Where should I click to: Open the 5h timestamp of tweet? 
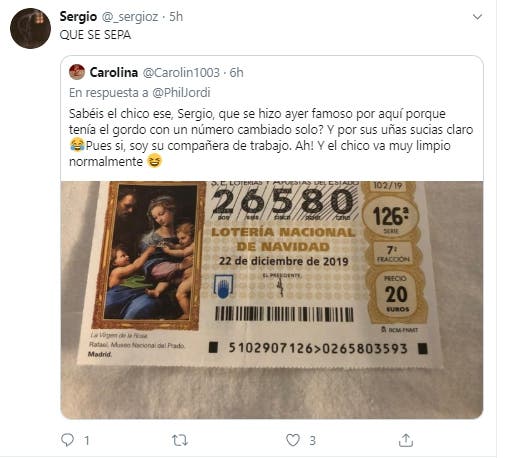[176, 17]
